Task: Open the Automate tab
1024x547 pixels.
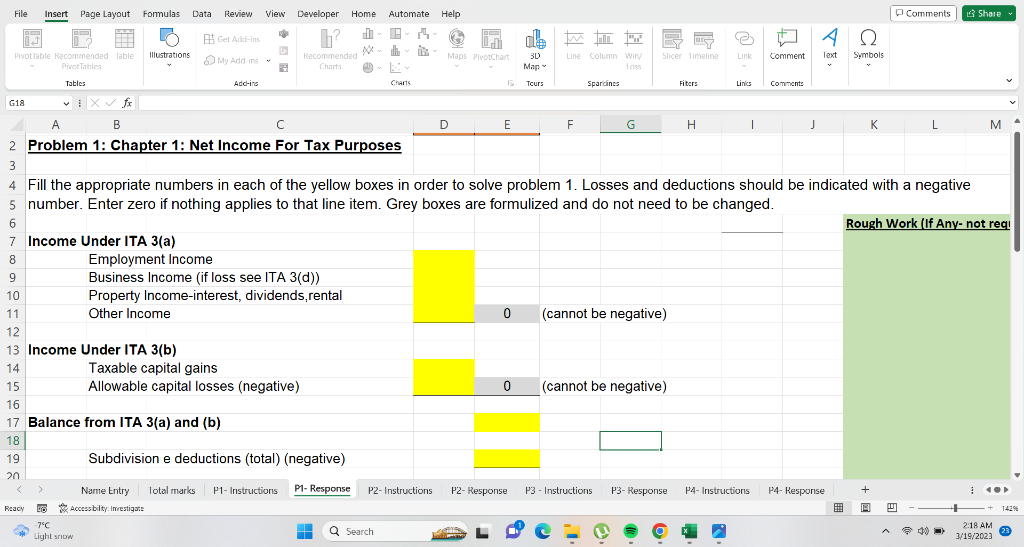Action: pos(408,14)
